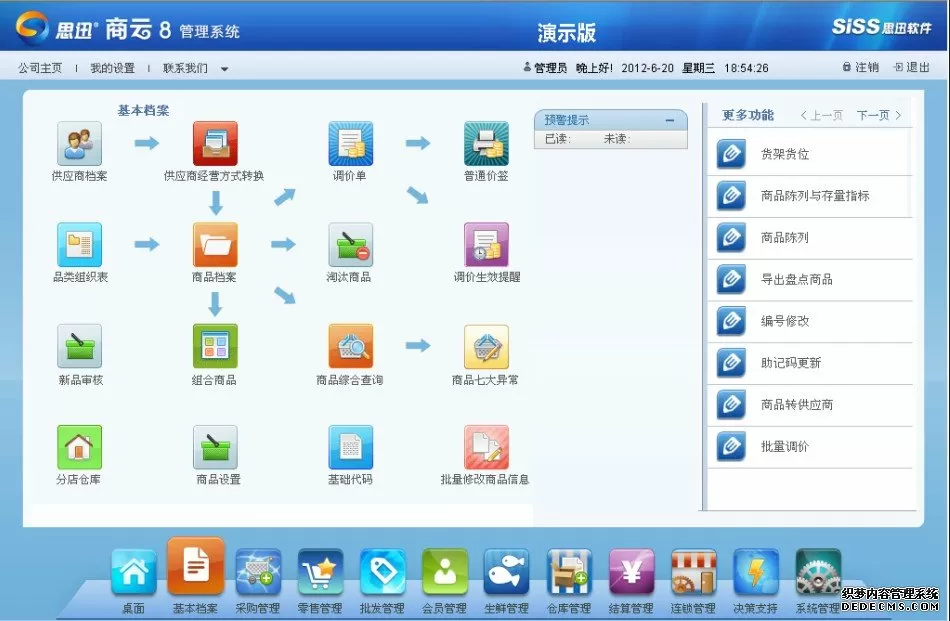This screenshot has height=621, width=950.
Task: Click the 退出 exit button
Action: click(911, 68)
